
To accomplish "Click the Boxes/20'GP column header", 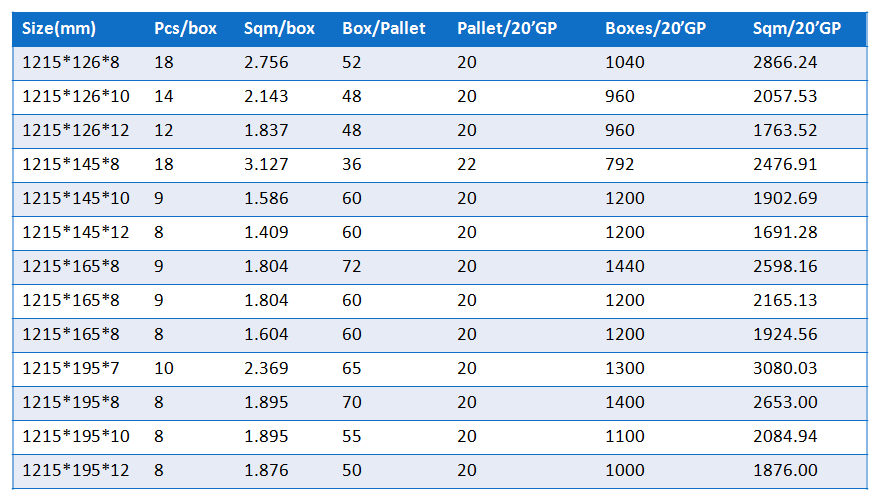I will (x=655, y=28).
